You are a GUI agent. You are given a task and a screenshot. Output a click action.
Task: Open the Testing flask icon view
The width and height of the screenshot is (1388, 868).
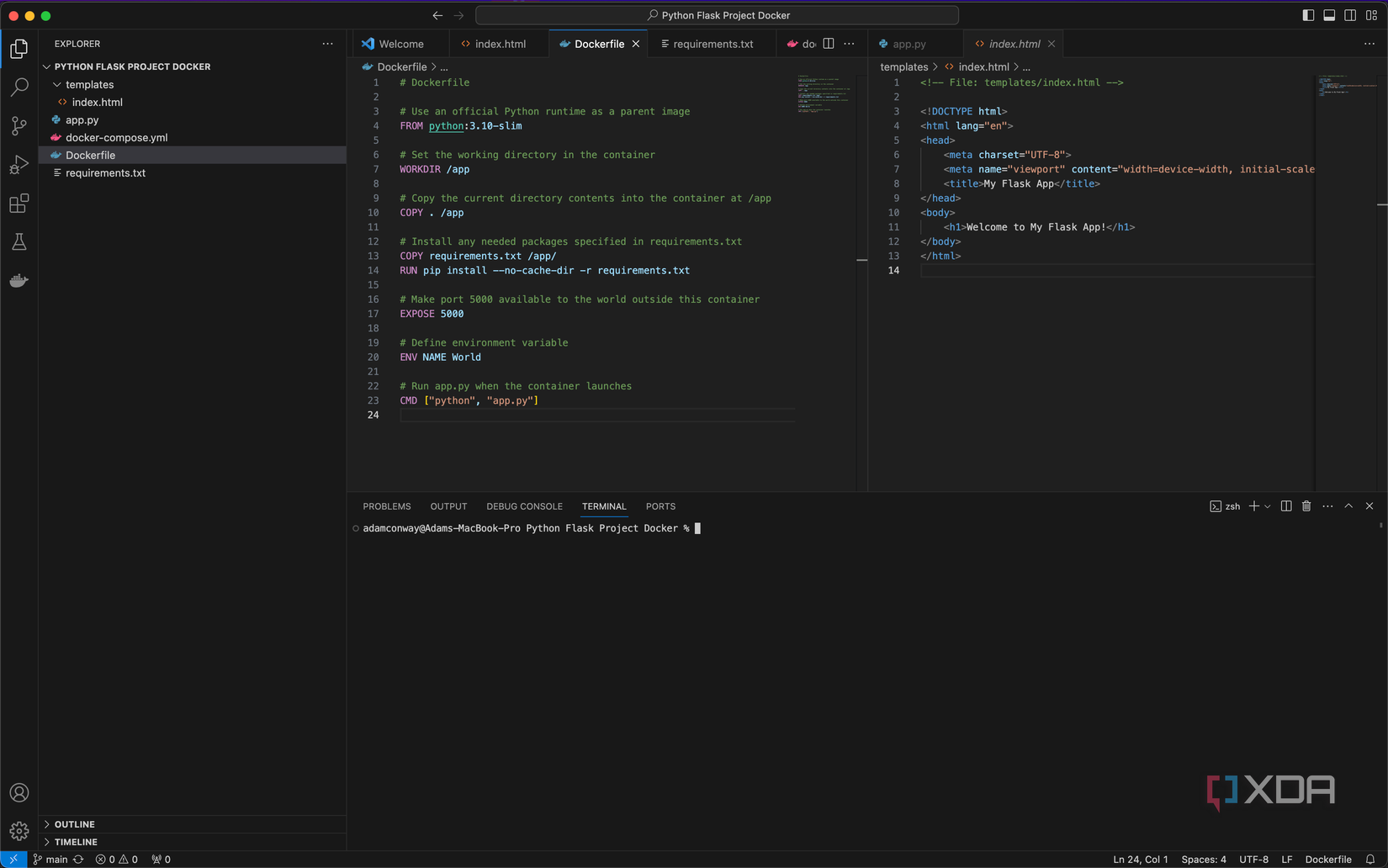tap(19, 242)
